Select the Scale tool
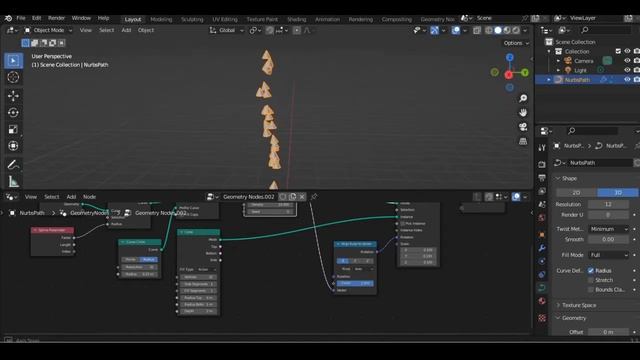This screenshot has width=640, height=360. click(x=13, y=129)
